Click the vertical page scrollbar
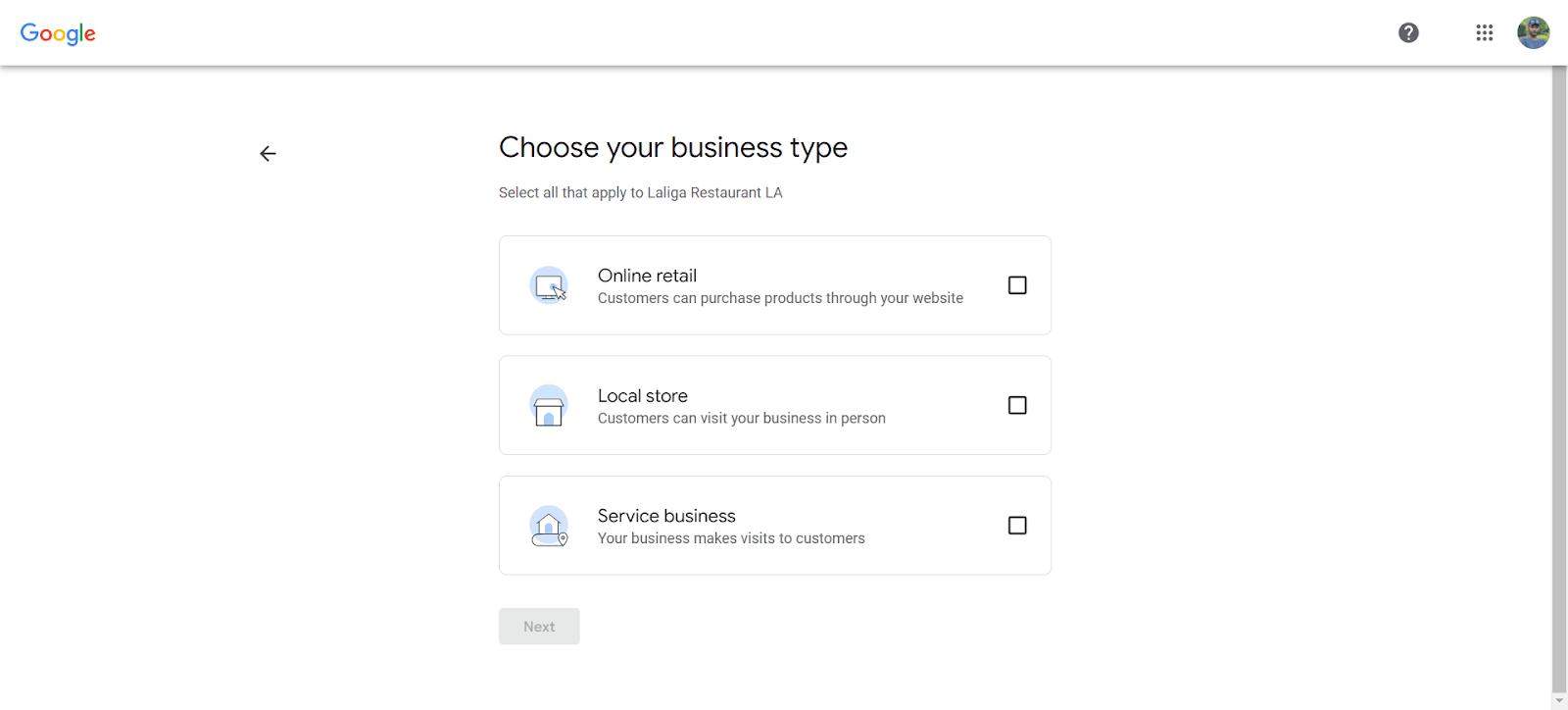The width and height of the screenshot is (1568, 710). 1559,380
